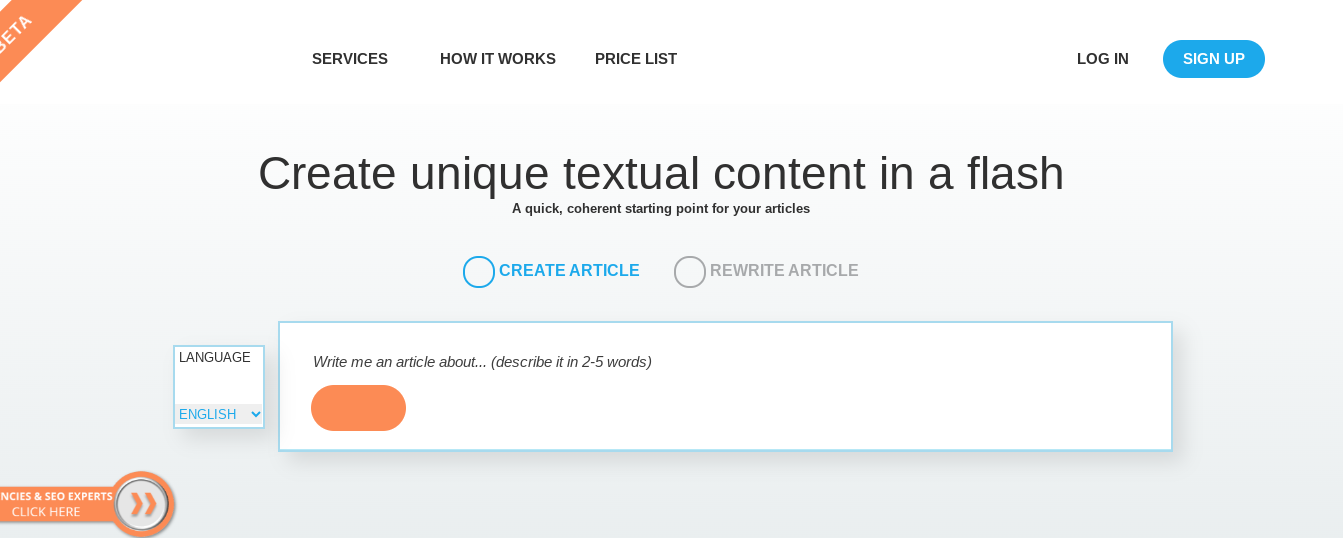The image size is (1343, 538).
Task: Click the double-chevron arrow icon
Action: 143,504
